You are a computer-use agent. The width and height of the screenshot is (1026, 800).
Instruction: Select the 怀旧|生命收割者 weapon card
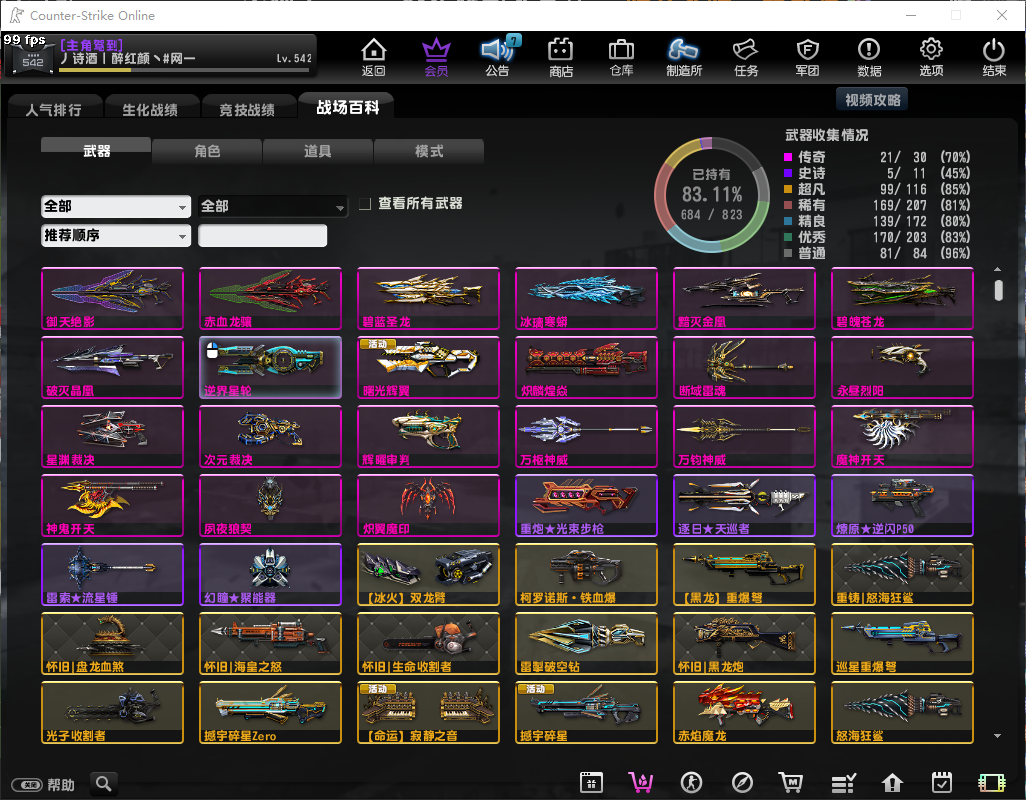click(429, 644)
